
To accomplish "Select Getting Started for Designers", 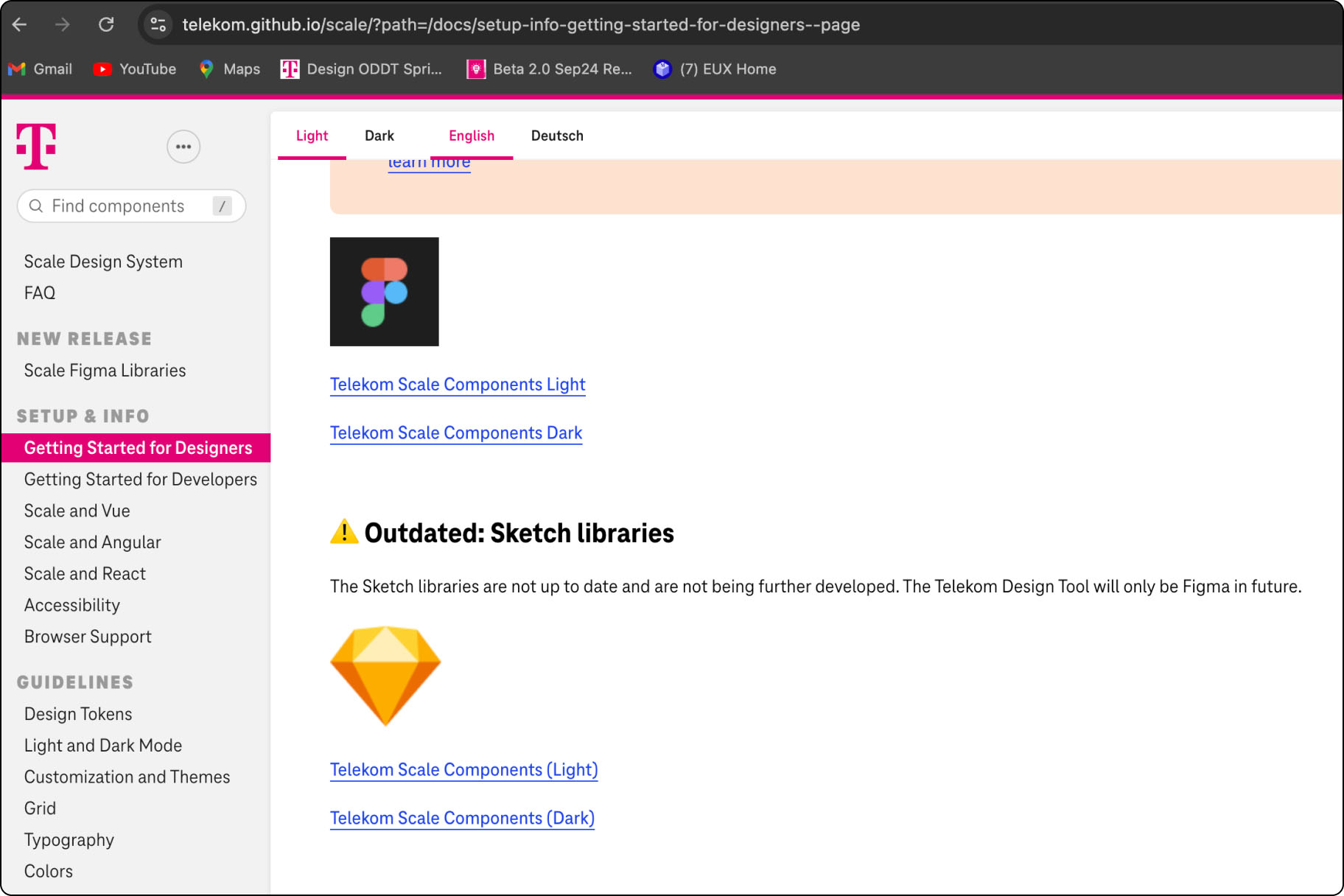I will point(136,448).
